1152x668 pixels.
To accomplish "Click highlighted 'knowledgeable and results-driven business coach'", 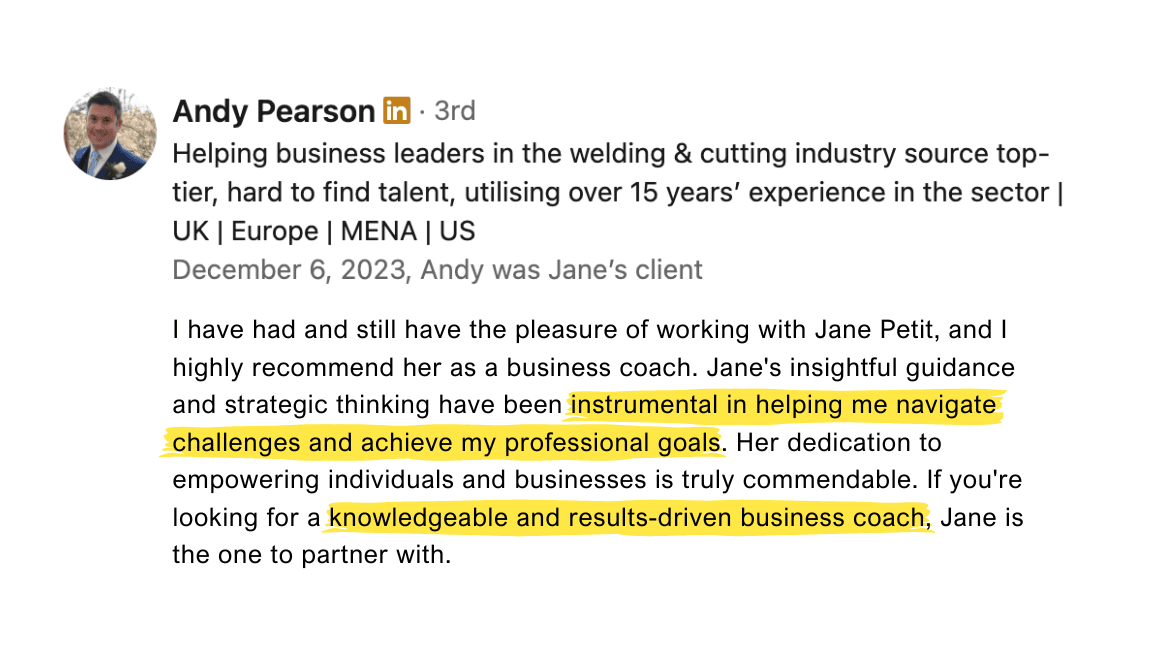I will click(x=629, y=518).
